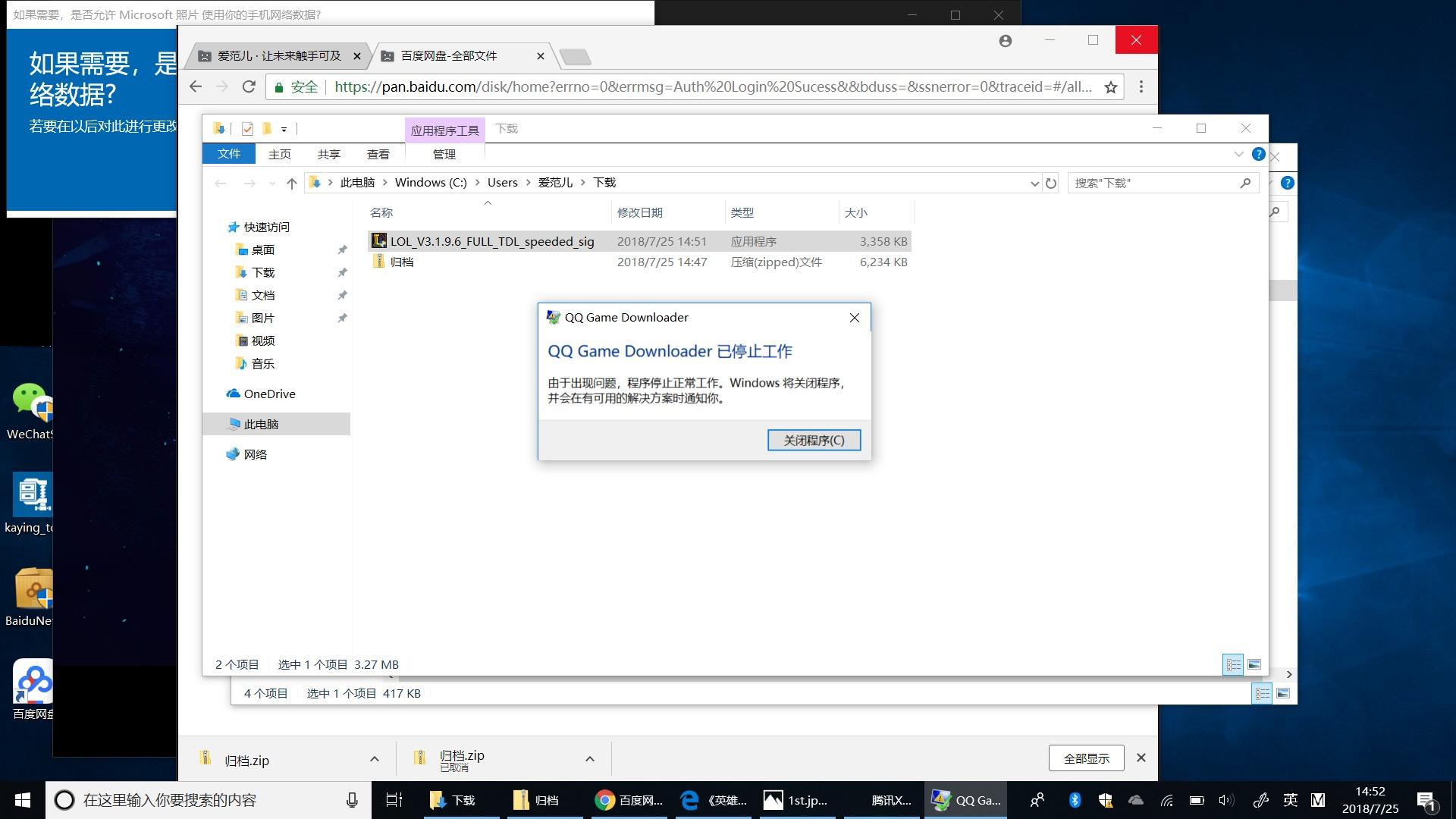Open Chrome three-dot menu

pos(1141,86)
